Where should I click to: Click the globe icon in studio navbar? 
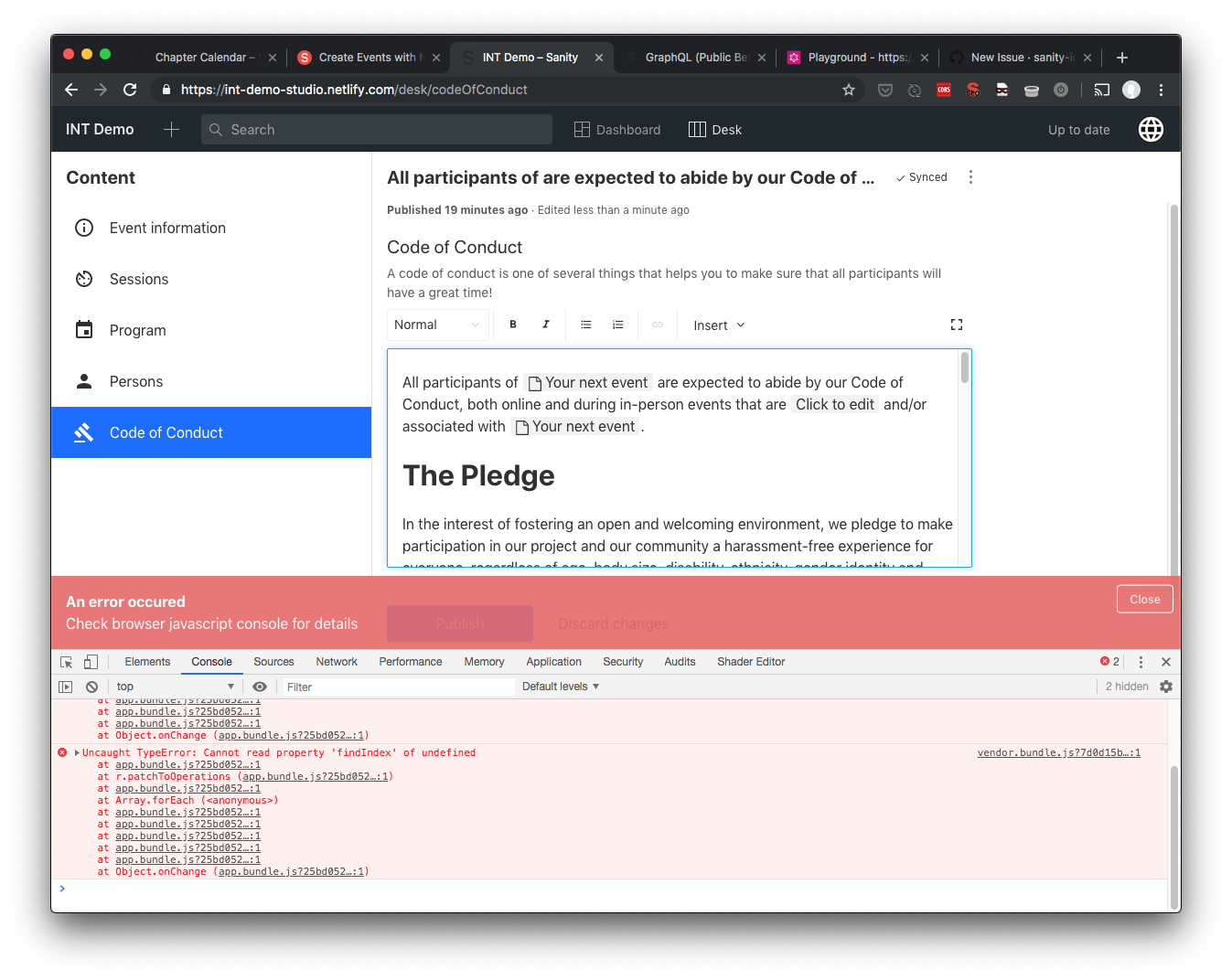(x=1151, y=130)
